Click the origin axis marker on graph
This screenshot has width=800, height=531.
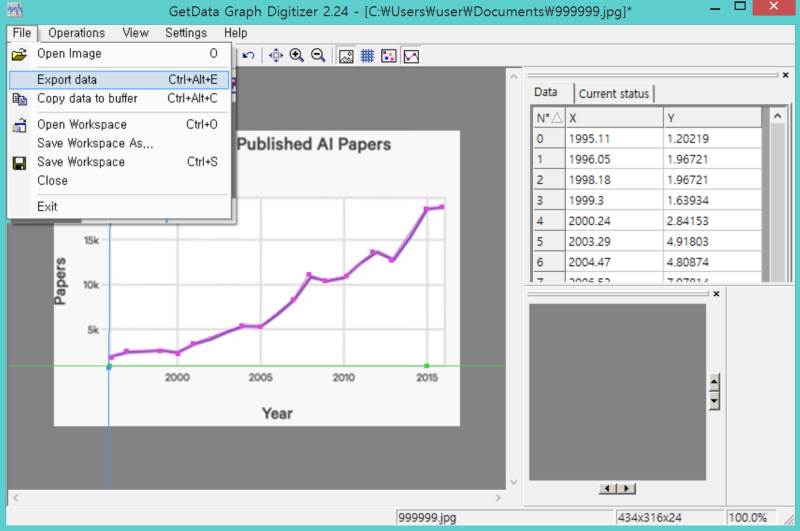pyautogui.click(x=109, y=367)
